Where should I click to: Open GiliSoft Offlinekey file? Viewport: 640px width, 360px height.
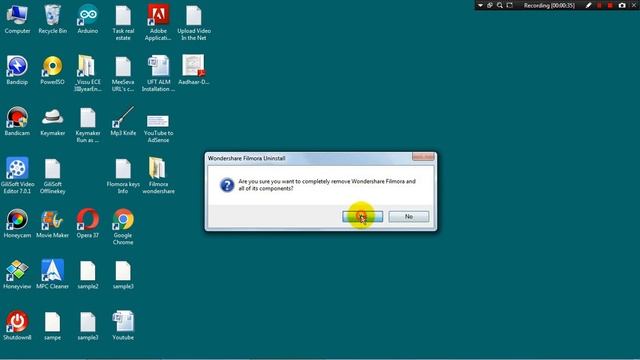pos(52,176)
